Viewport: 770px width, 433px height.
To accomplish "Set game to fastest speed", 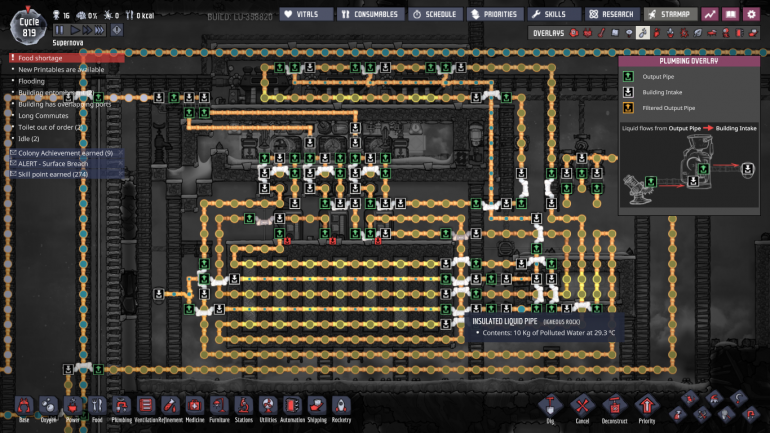I will pos(100,30).
